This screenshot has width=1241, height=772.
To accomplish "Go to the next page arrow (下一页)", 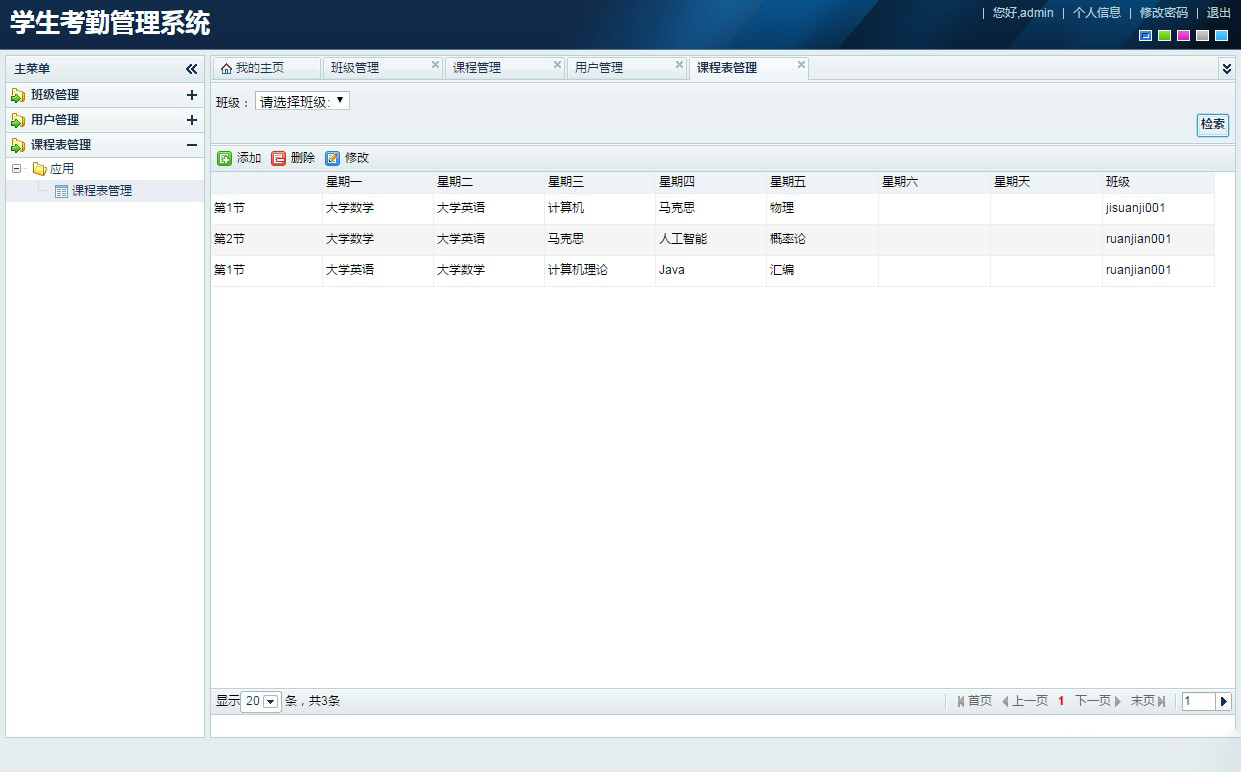I will pyautogui.click(x=1117, y=701).
